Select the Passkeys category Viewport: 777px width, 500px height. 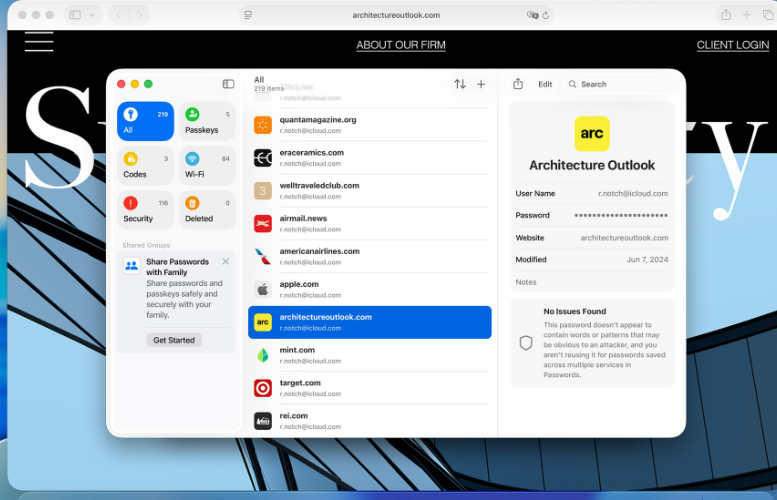pos(207,121)
